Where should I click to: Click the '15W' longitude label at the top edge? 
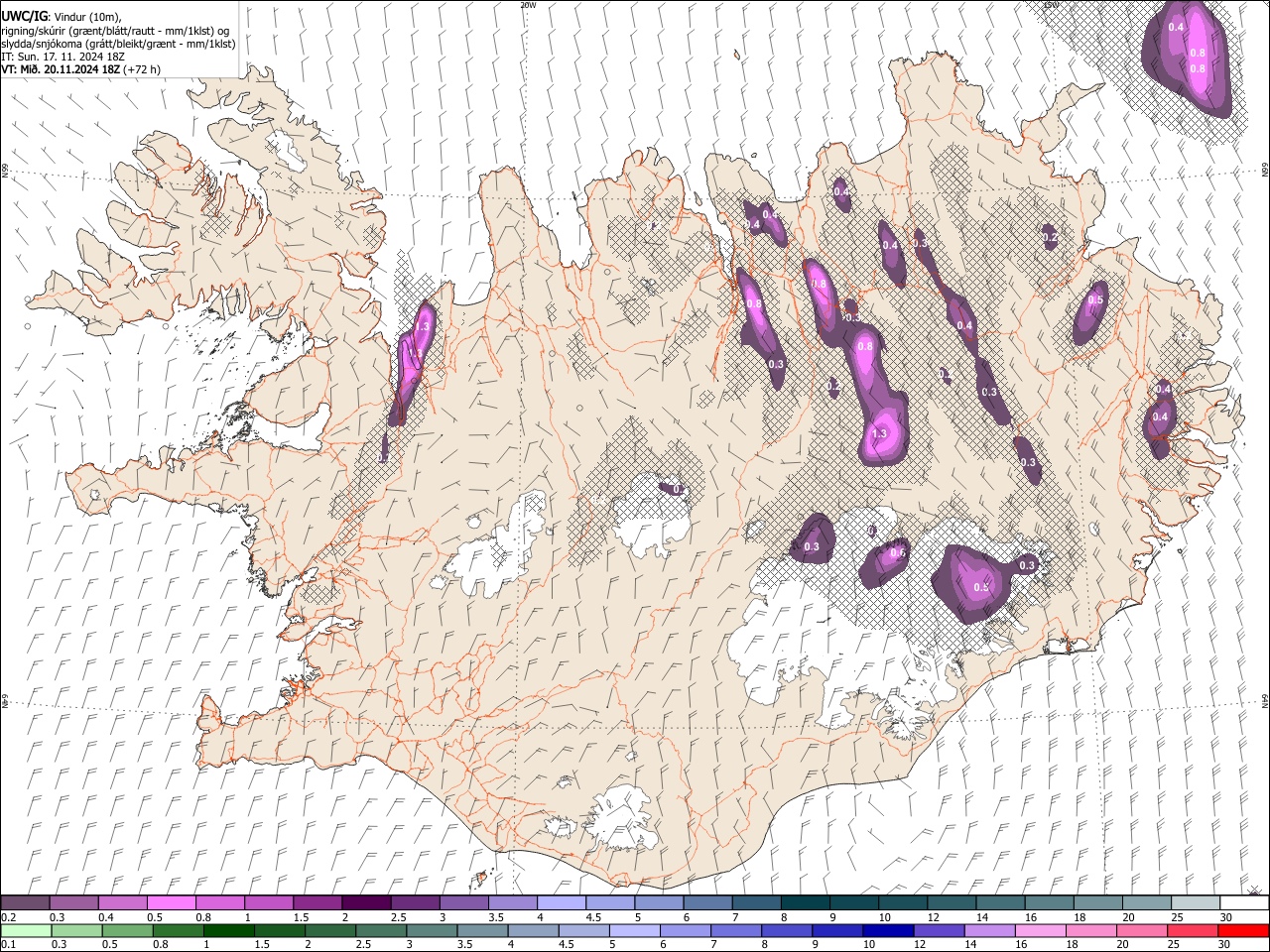(x=1053, y=5)
